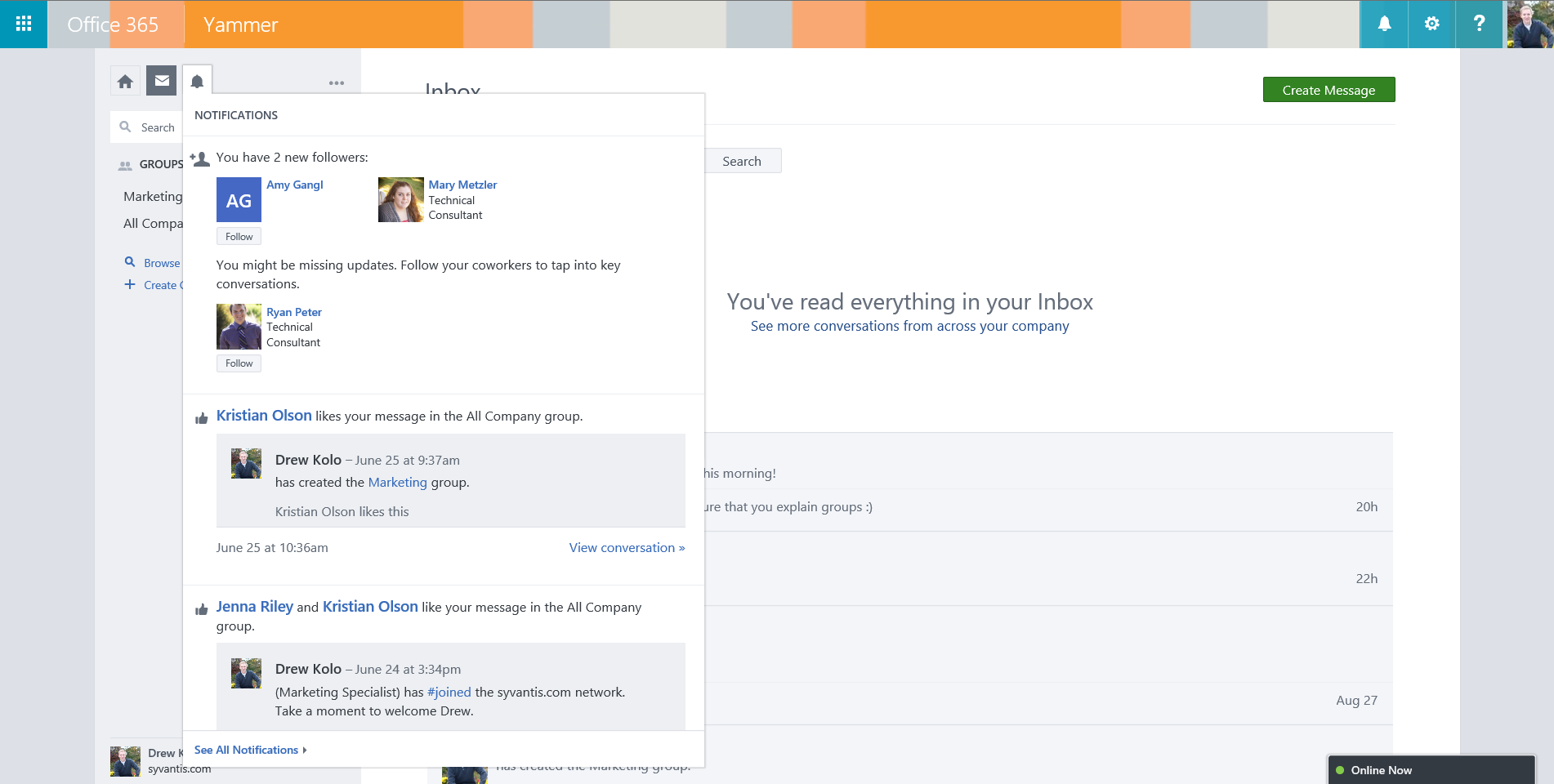Viewport: 1554px width, 784px height.
Task: Open Jenna Riley's profile link
Action: [x=254, y=606]
